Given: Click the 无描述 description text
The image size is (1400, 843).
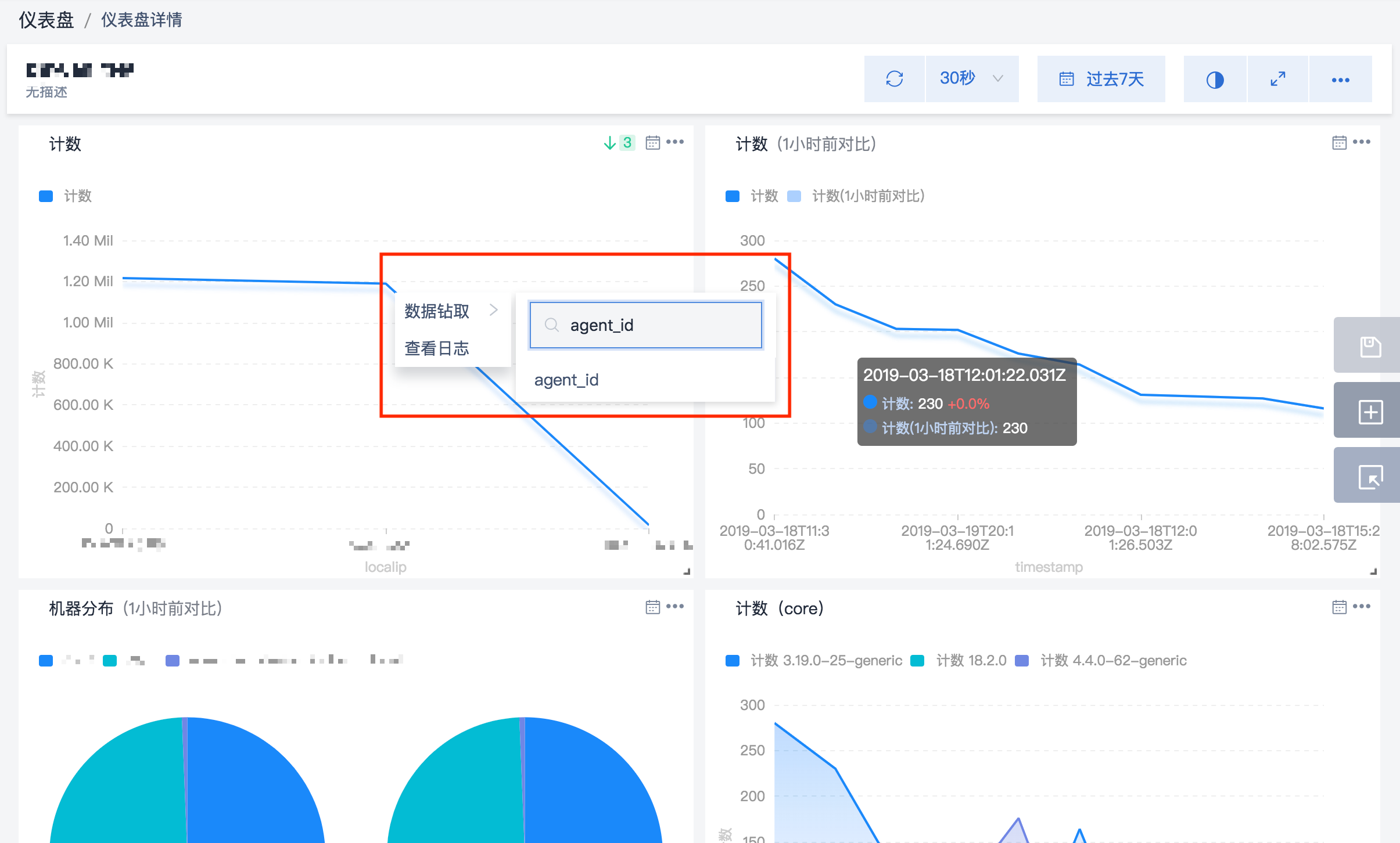Looking at the screenshot, I should click(46, 92).
